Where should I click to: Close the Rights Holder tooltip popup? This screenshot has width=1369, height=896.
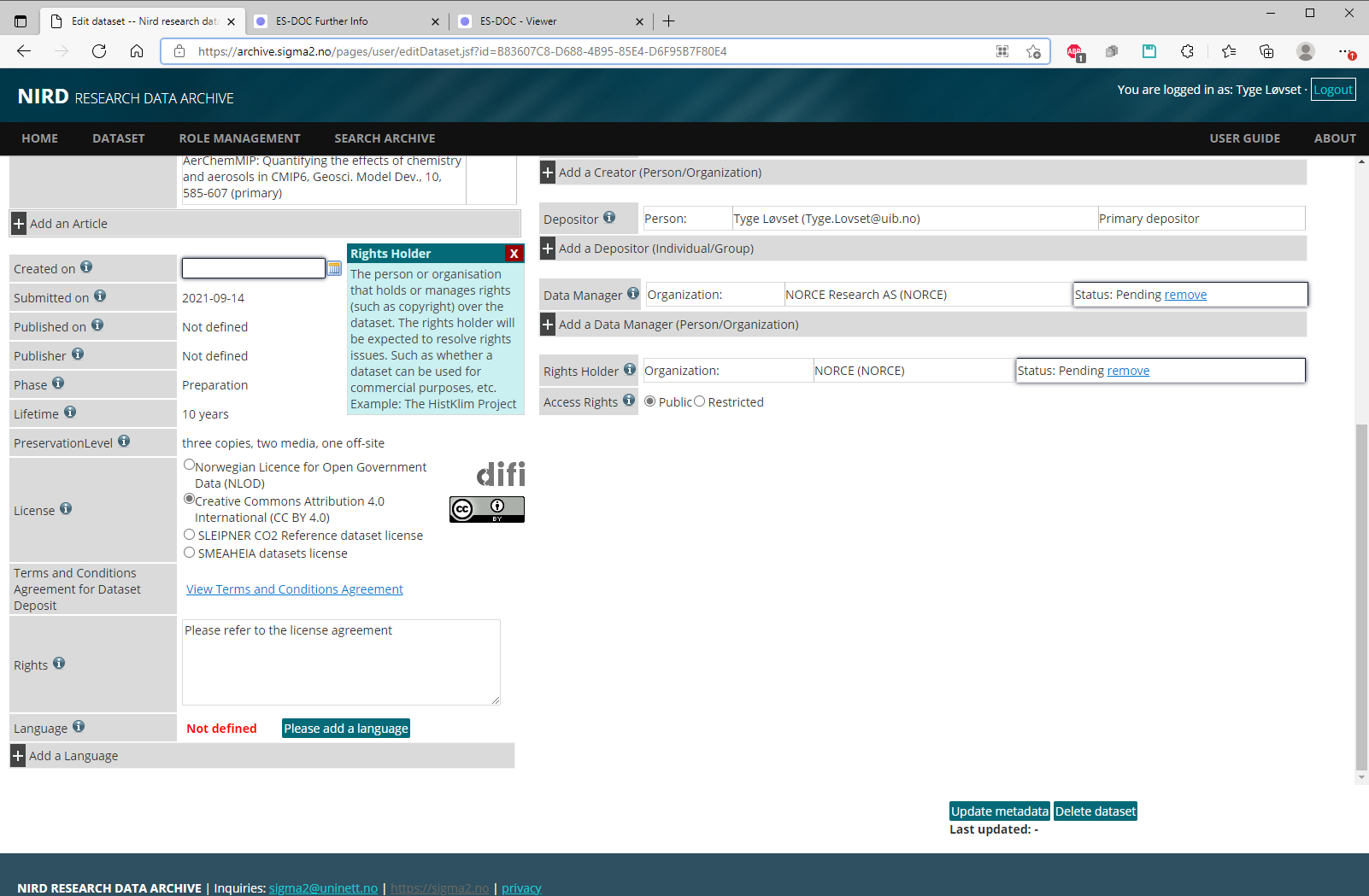click(x=514, y=254)
